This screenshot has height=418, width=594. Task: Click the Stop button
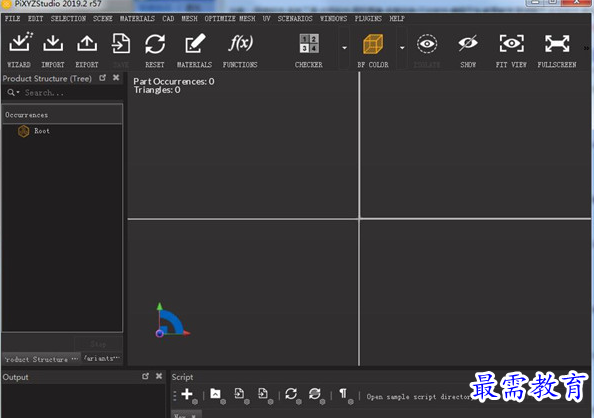(x=98, y=344)
